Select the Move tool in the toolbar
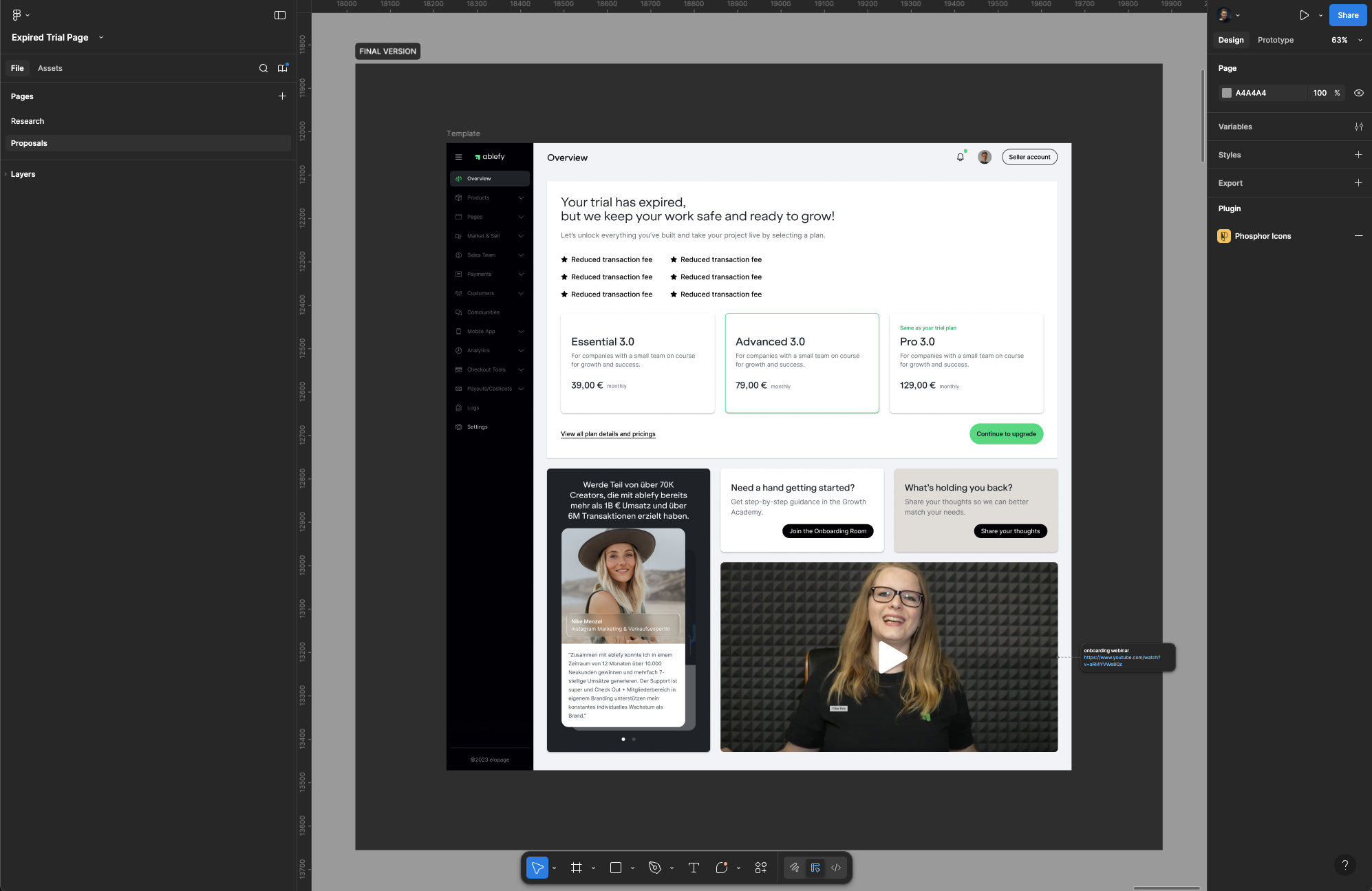This screenshot has width=1372, height=891. pyautogui.click(x=537, y=868)
